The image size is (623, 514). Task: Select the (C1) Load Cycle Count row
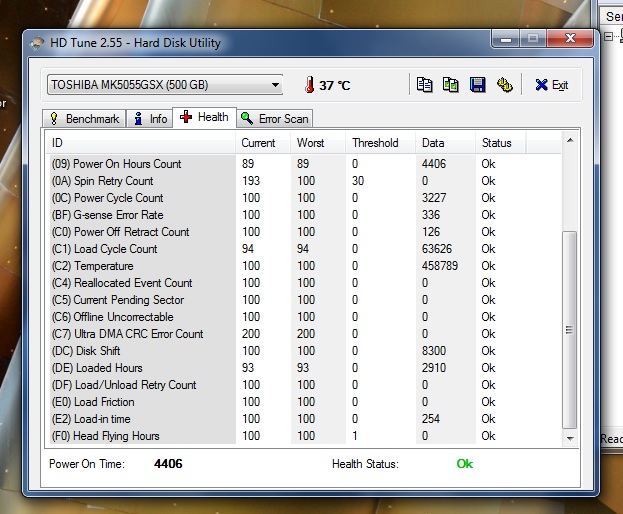click(304, 249)
